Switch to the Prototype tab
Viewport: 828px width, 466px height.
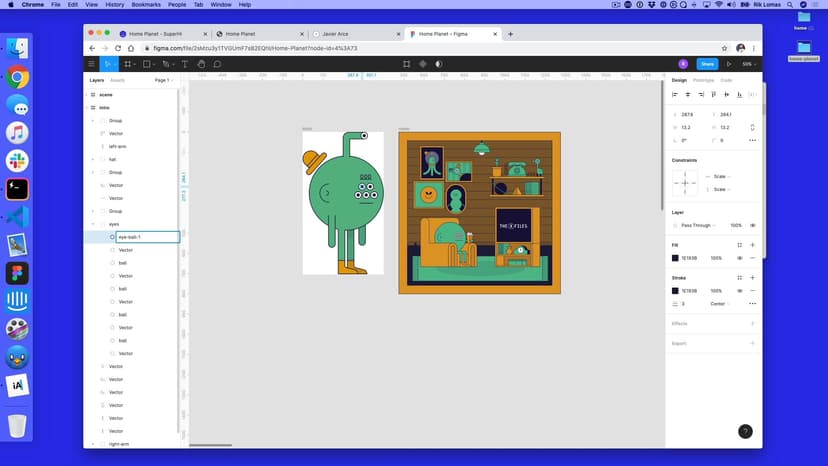click(x=704, y=80)
